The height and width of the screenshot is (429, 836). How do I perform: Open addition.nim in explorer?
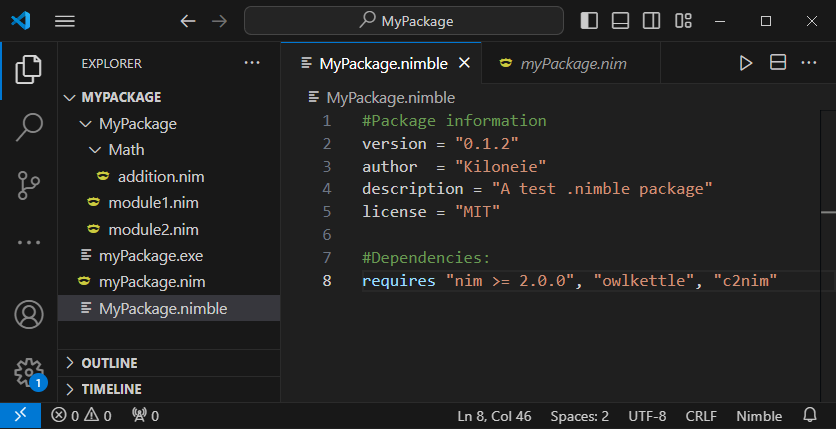169,176
